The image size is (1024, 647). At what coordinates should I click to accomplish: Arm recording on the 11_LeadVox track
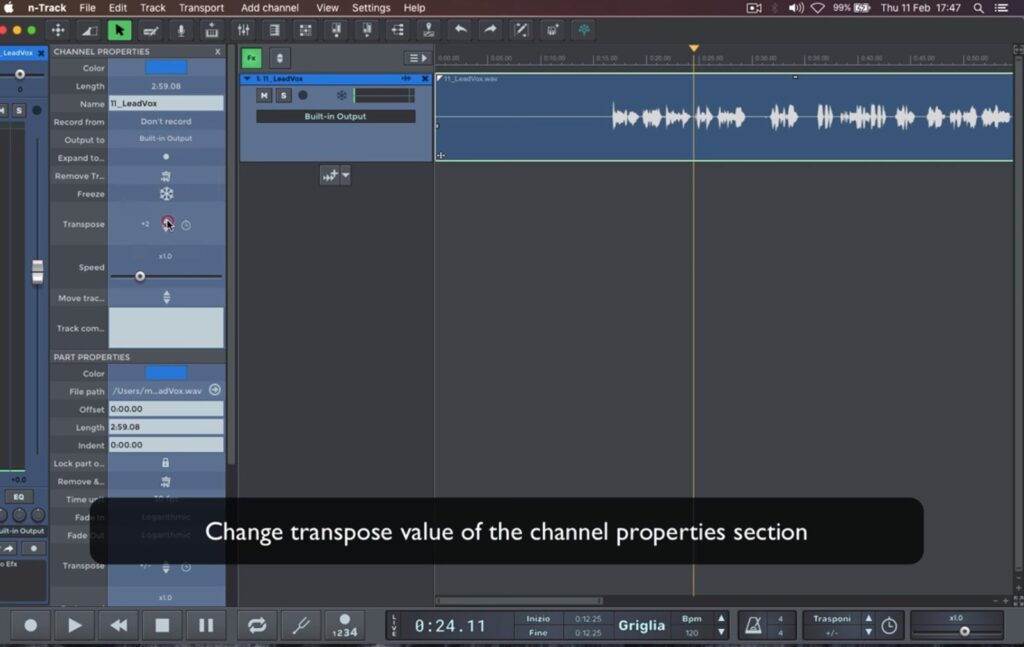tap(303, 95)
